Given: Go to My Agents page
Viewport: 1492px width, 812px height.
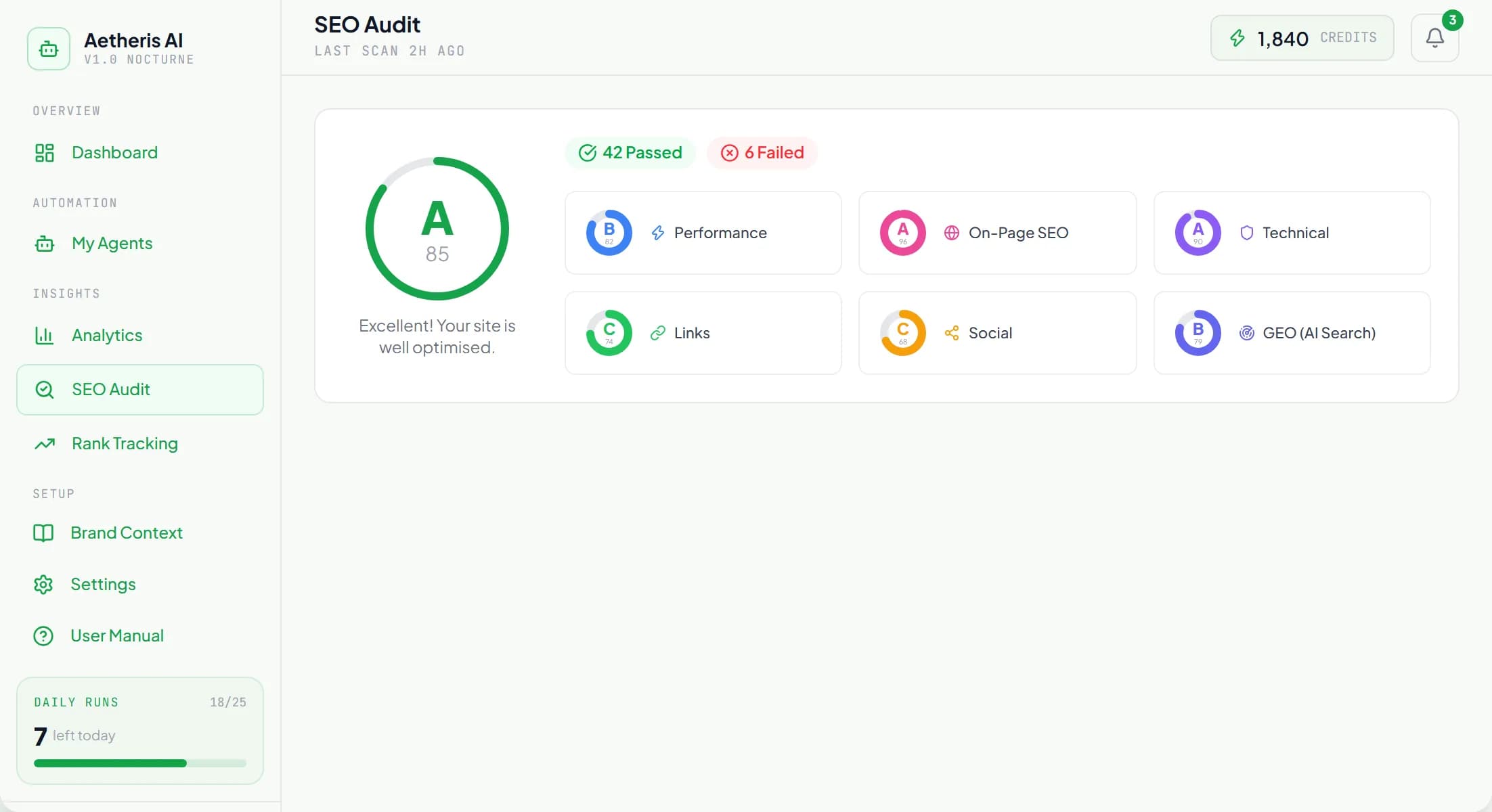Looking at the screenshot, I should [140, 244].
